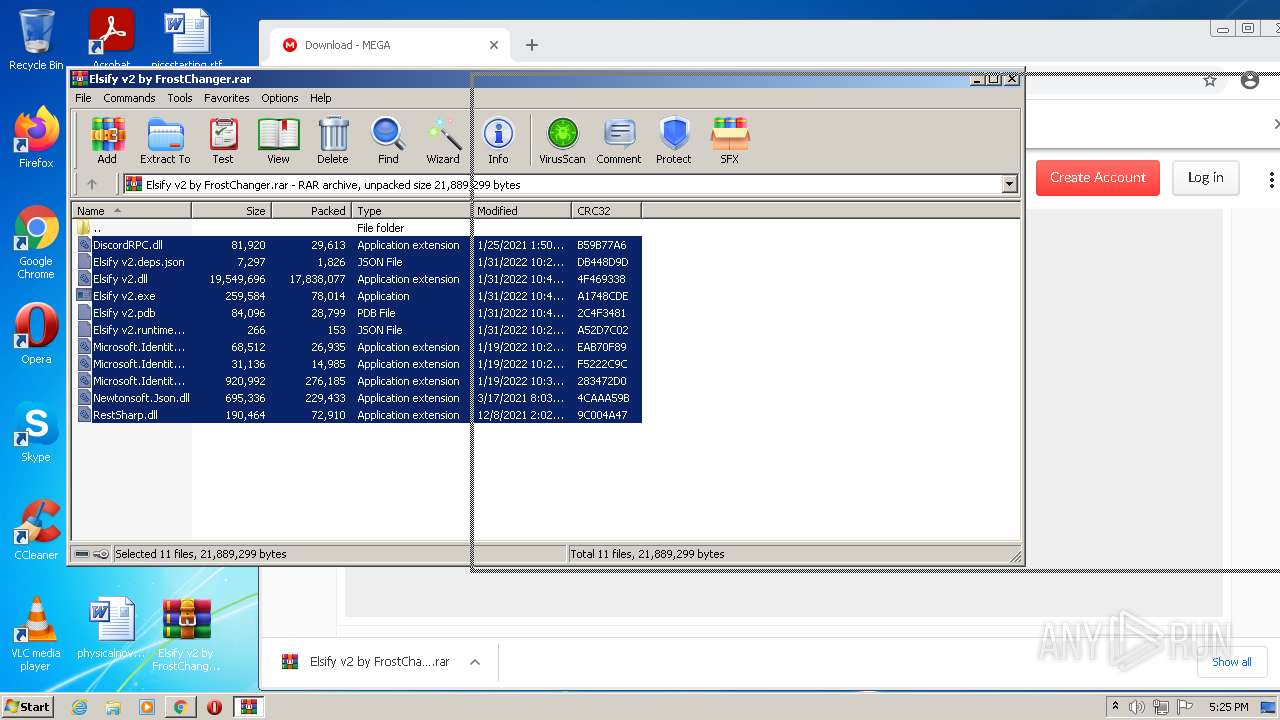This screenshot has width=1280, height=720.
Task: Sort files by CRC32 column
Action: [x=606, y=210]
